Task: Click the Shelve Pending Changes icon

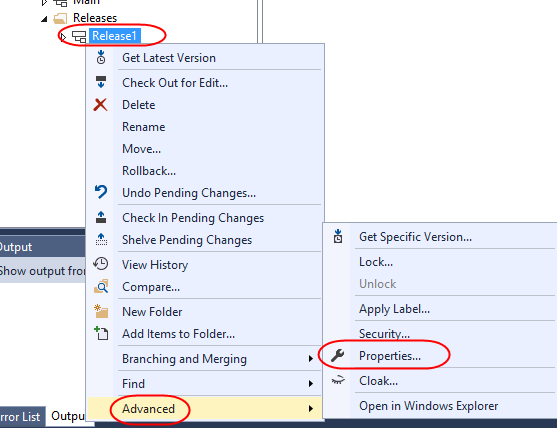Action: click(x=101, y=239)
